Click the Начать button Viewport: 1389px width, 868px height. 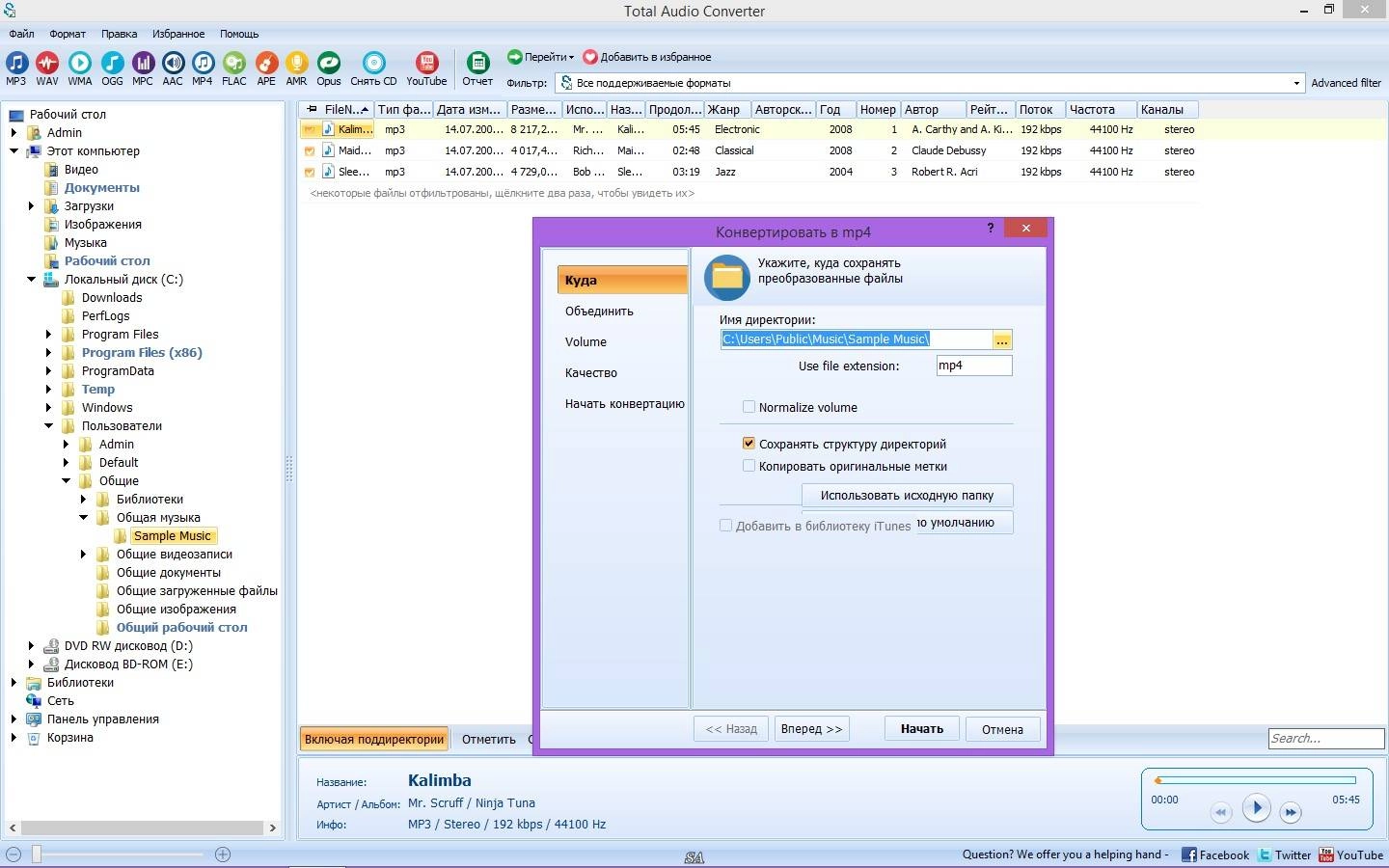[922, 729]
